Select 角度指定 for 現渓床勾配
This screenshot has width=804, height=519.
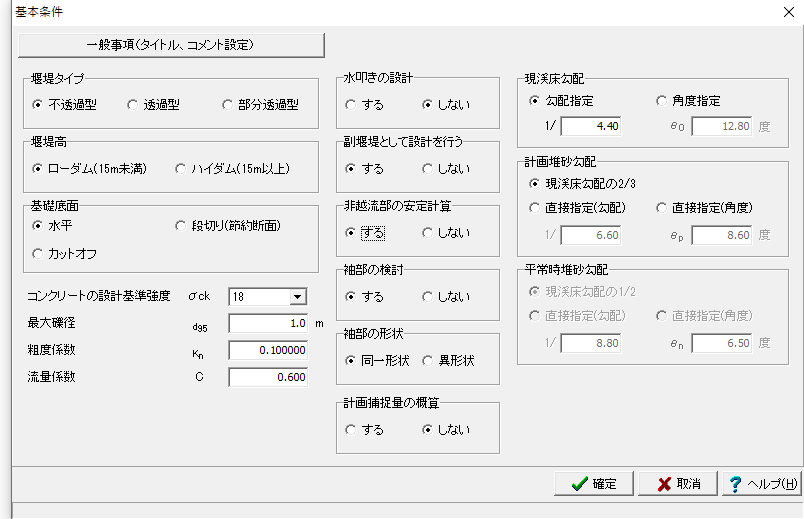tap(662, 101)
